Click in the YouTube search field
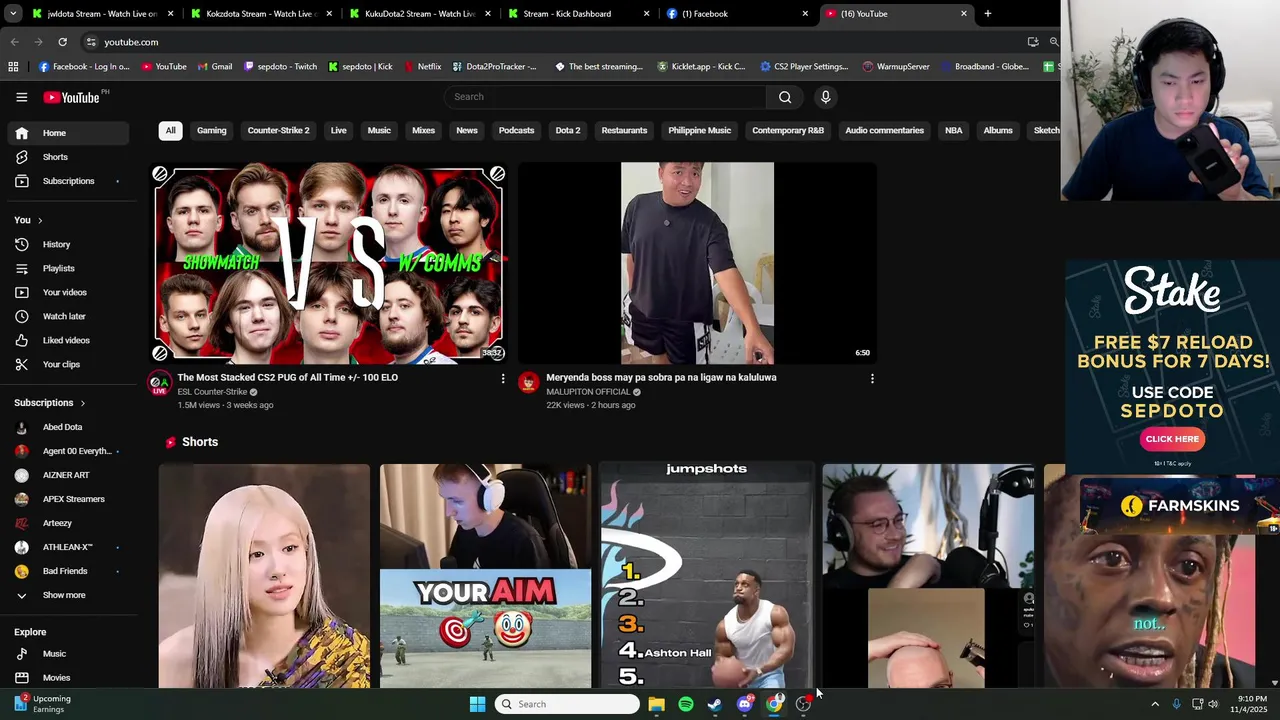Viewport: 1280px width, 720px height. click(605, 97)
